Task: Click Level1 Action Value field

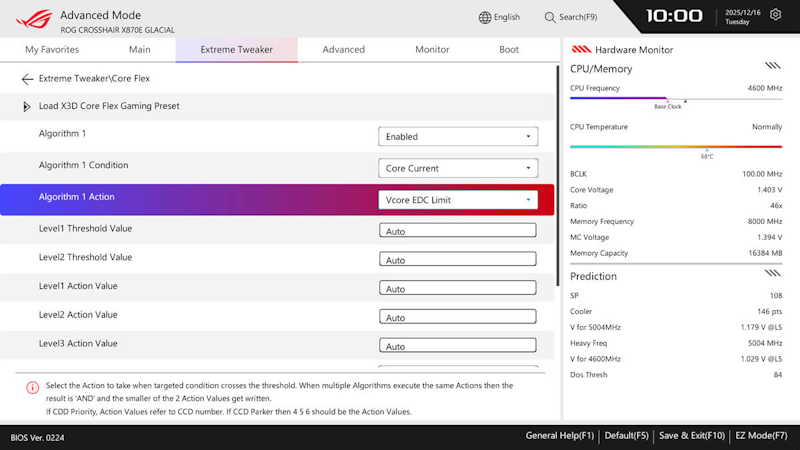Action: (x=458, y=288)
